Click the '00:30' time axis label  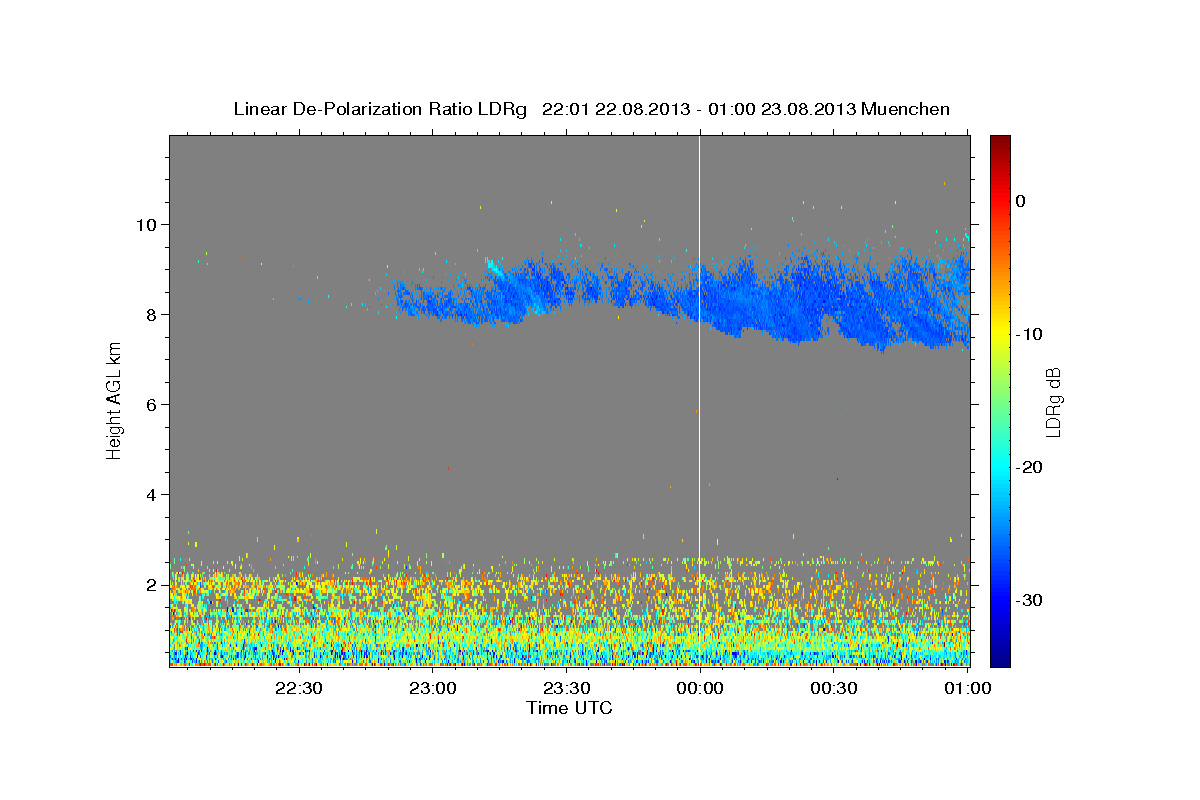[833, 689]
